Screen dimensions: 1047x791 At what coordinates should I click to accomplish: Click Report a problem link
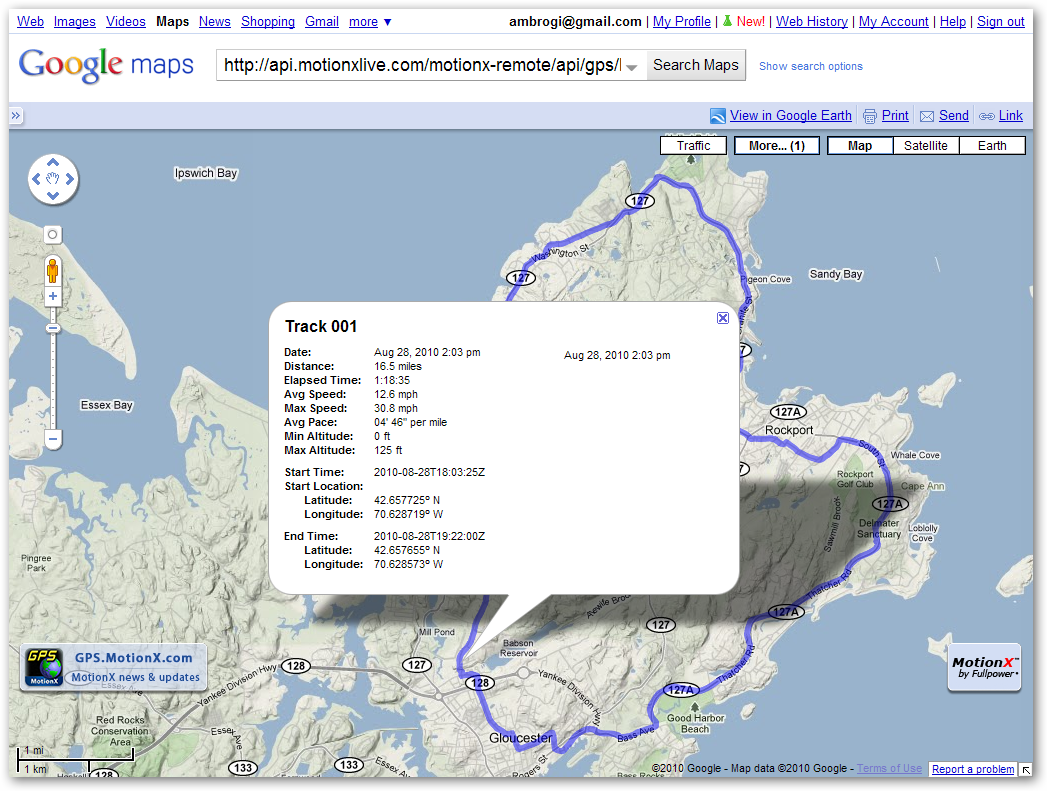coord(973,769)
